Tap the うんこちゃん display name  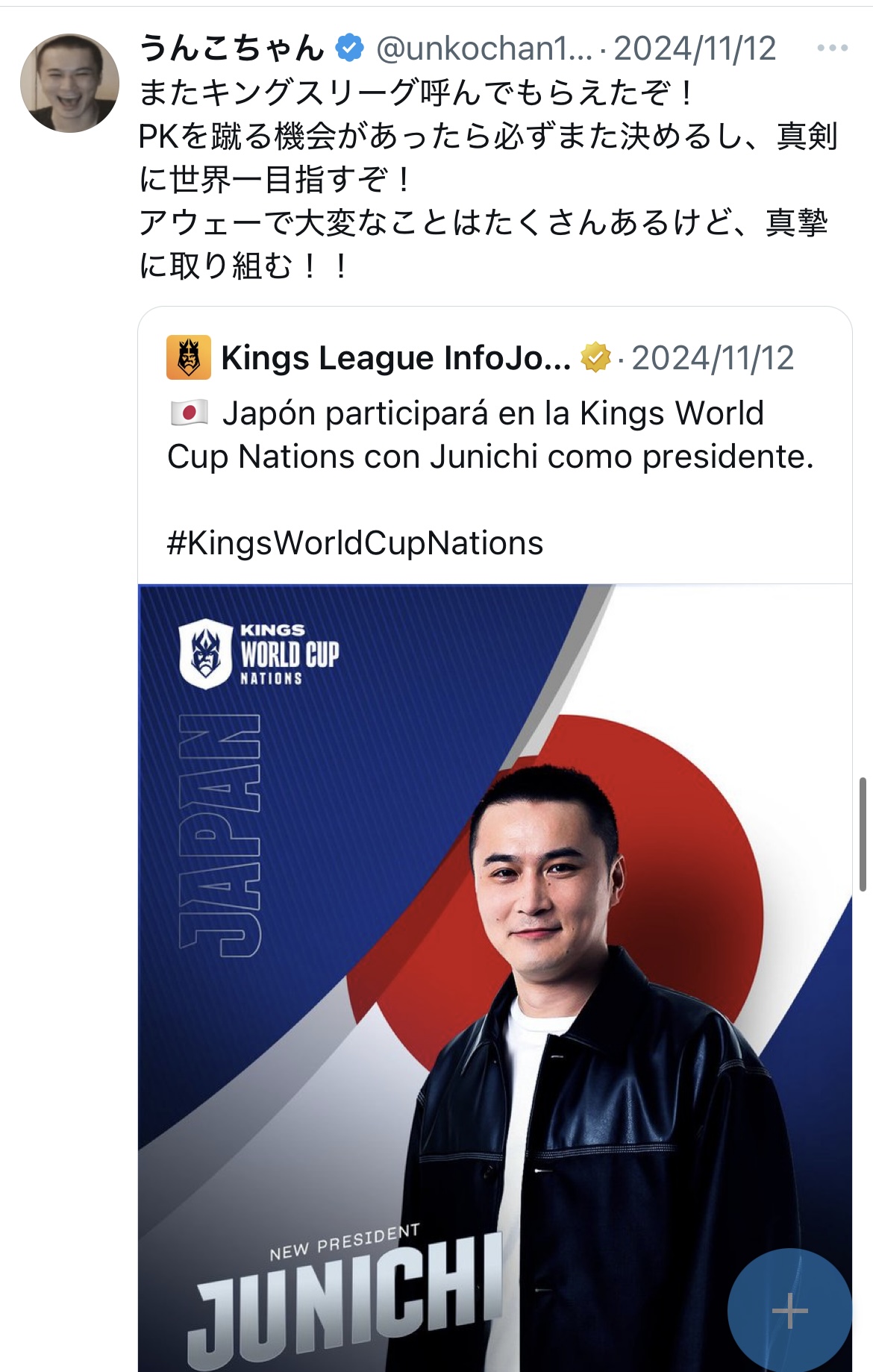pos(232,48)
